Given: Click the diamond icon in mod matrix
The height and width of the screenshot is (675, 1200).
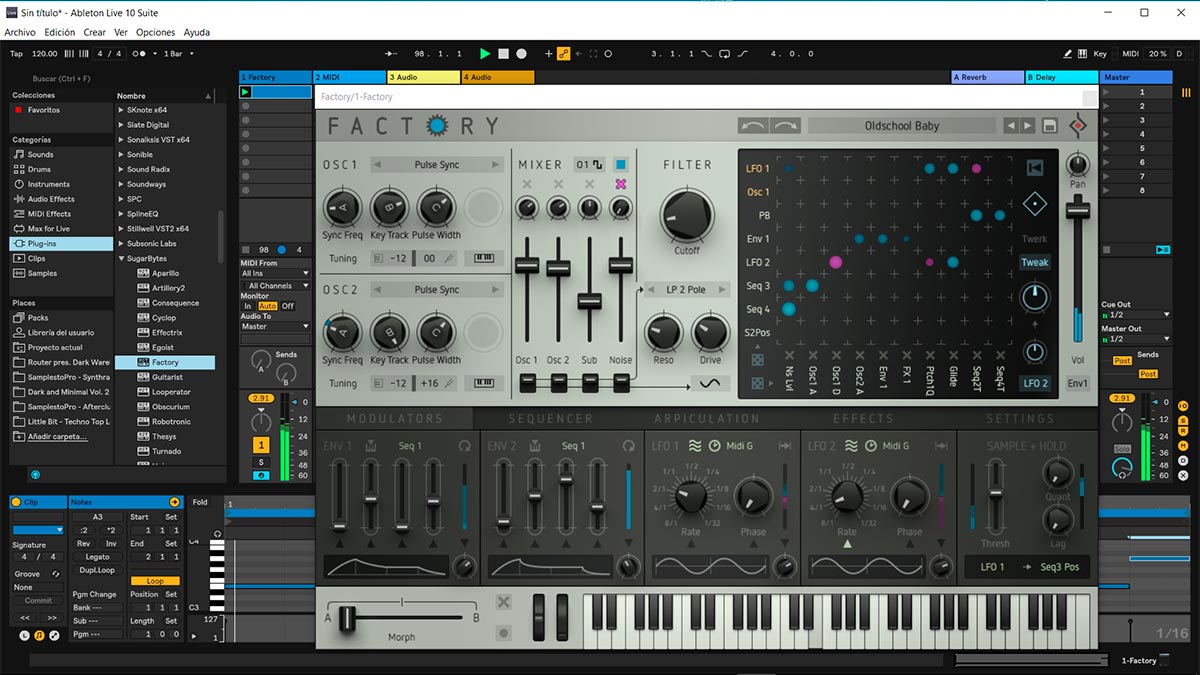Looking at the screenshot, I should click(1035, 204).
